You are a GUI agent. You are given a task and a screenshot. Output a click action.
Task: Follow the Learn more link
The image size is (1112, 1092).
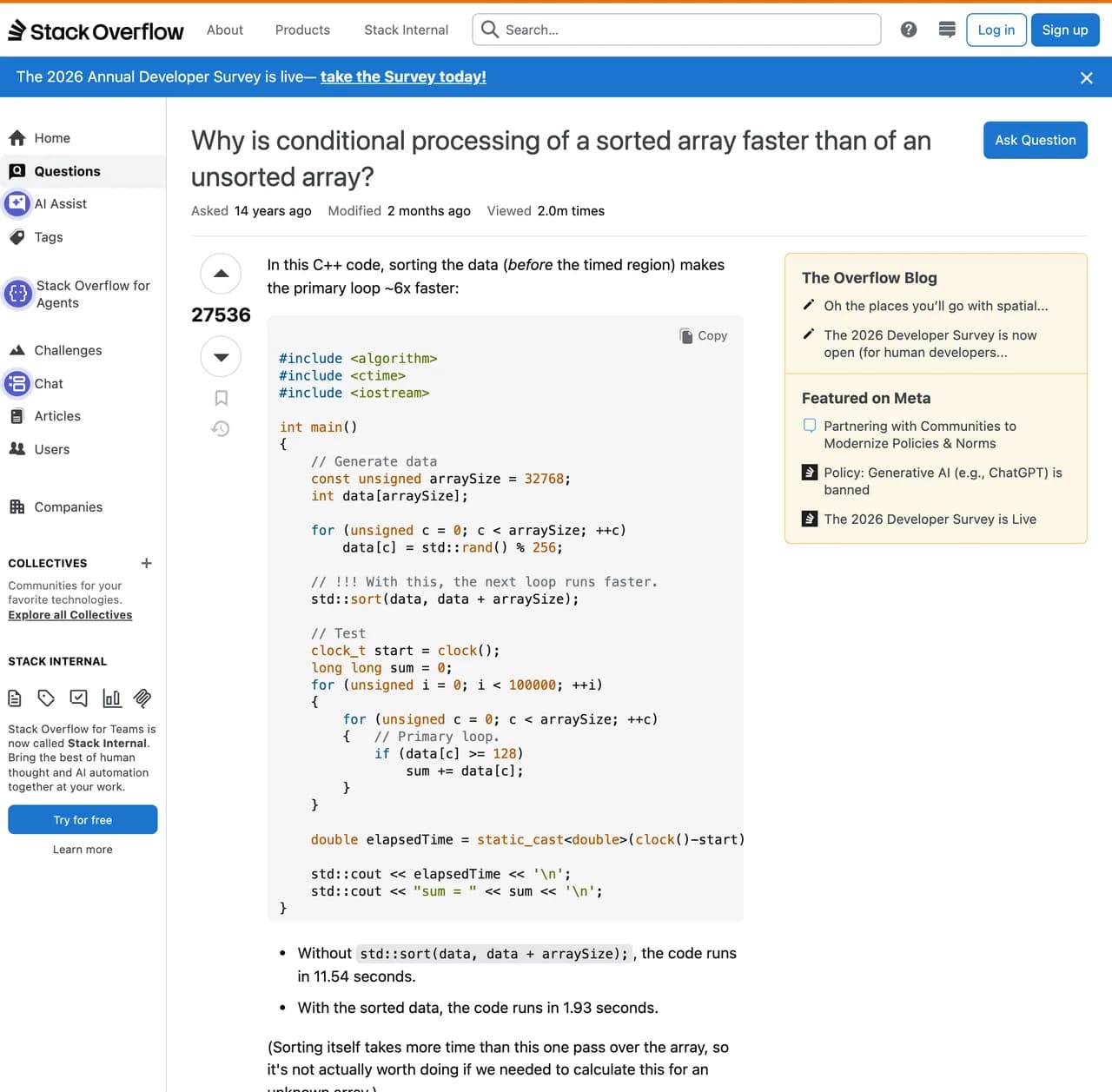[x=83, y=850]
